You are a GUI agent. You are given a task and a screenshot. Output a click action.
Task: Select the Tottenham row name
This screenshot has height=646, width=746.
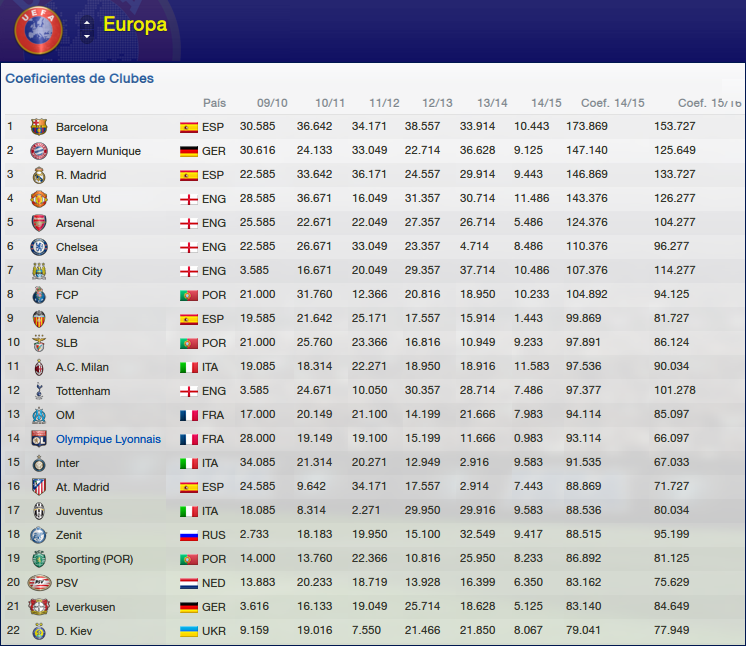pos(83,391)
